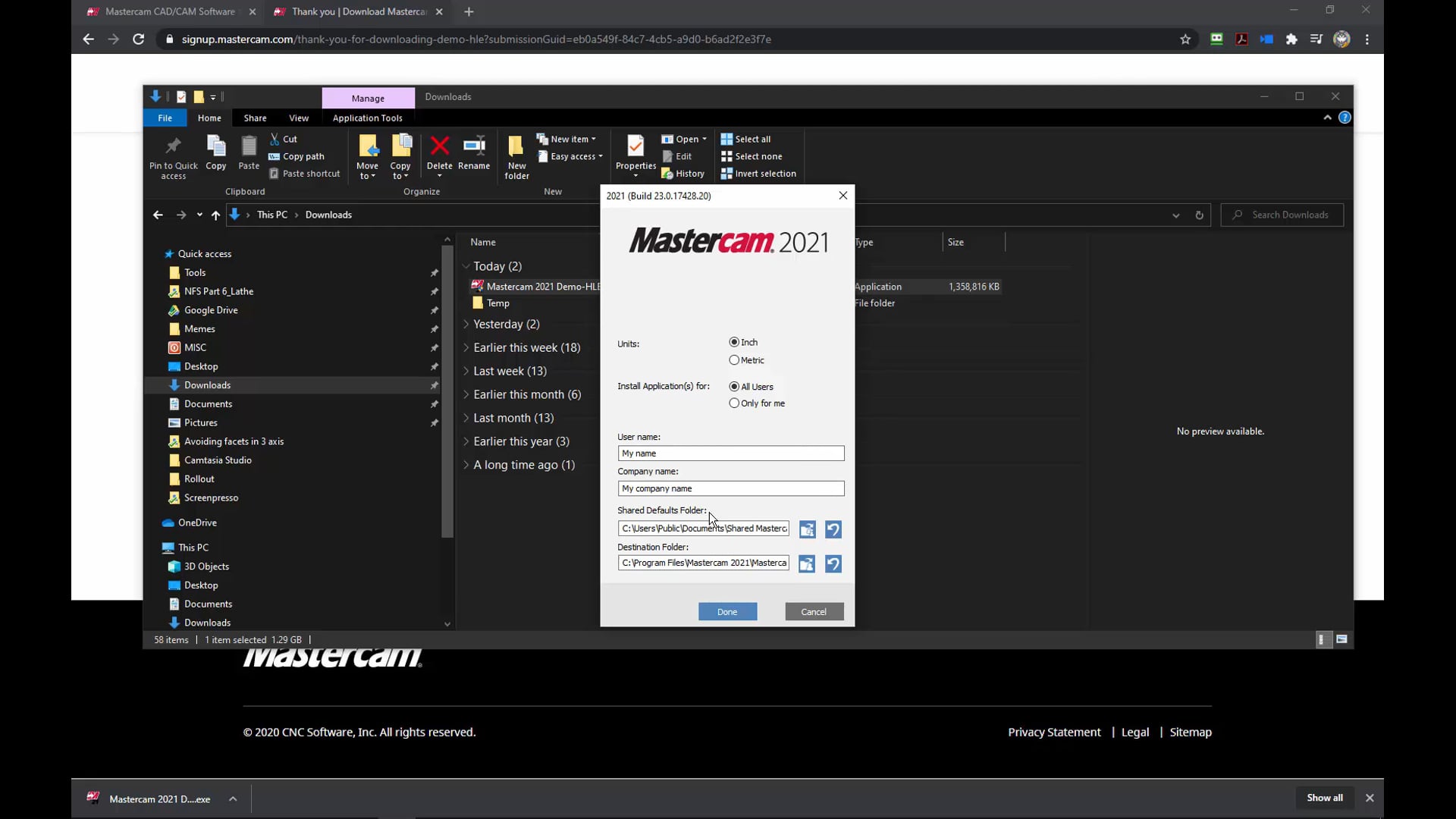Viewport: 1456px width, 819px height.
Task: Expand the Last month group
Action: pyautogui.click(x=466, y=419)
